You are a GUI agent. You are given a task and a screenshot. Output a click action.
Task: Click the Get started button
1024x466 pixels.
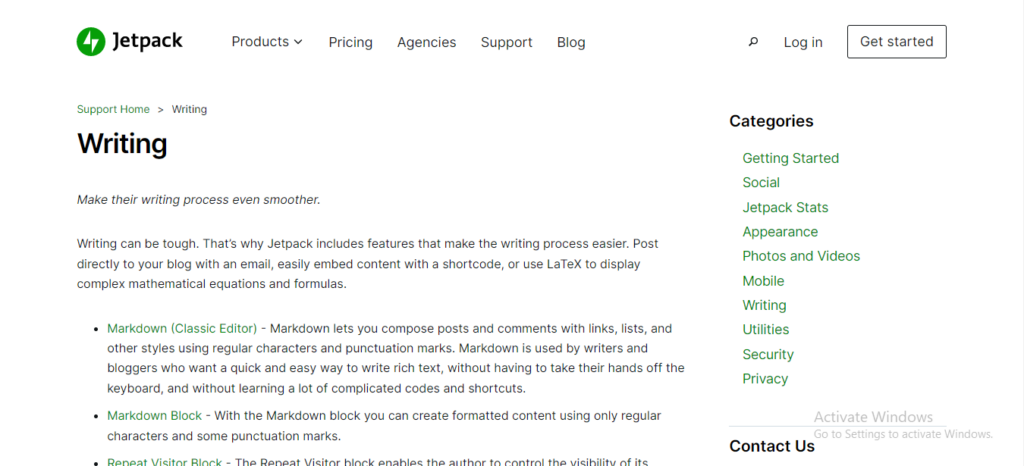(897, 42)
